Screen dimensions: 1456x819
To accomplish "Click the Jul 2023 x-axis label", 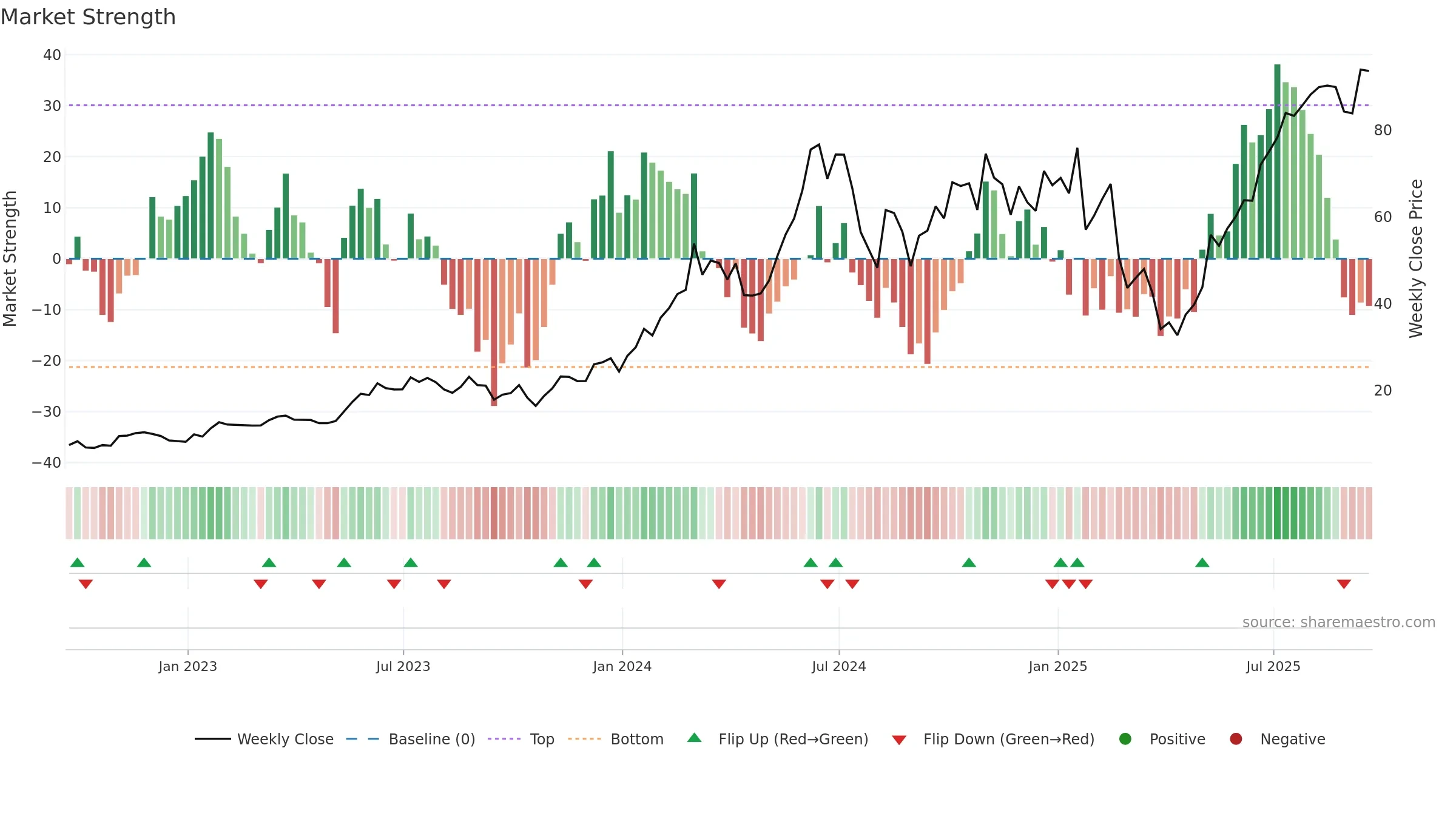I will tap(403, 666).
